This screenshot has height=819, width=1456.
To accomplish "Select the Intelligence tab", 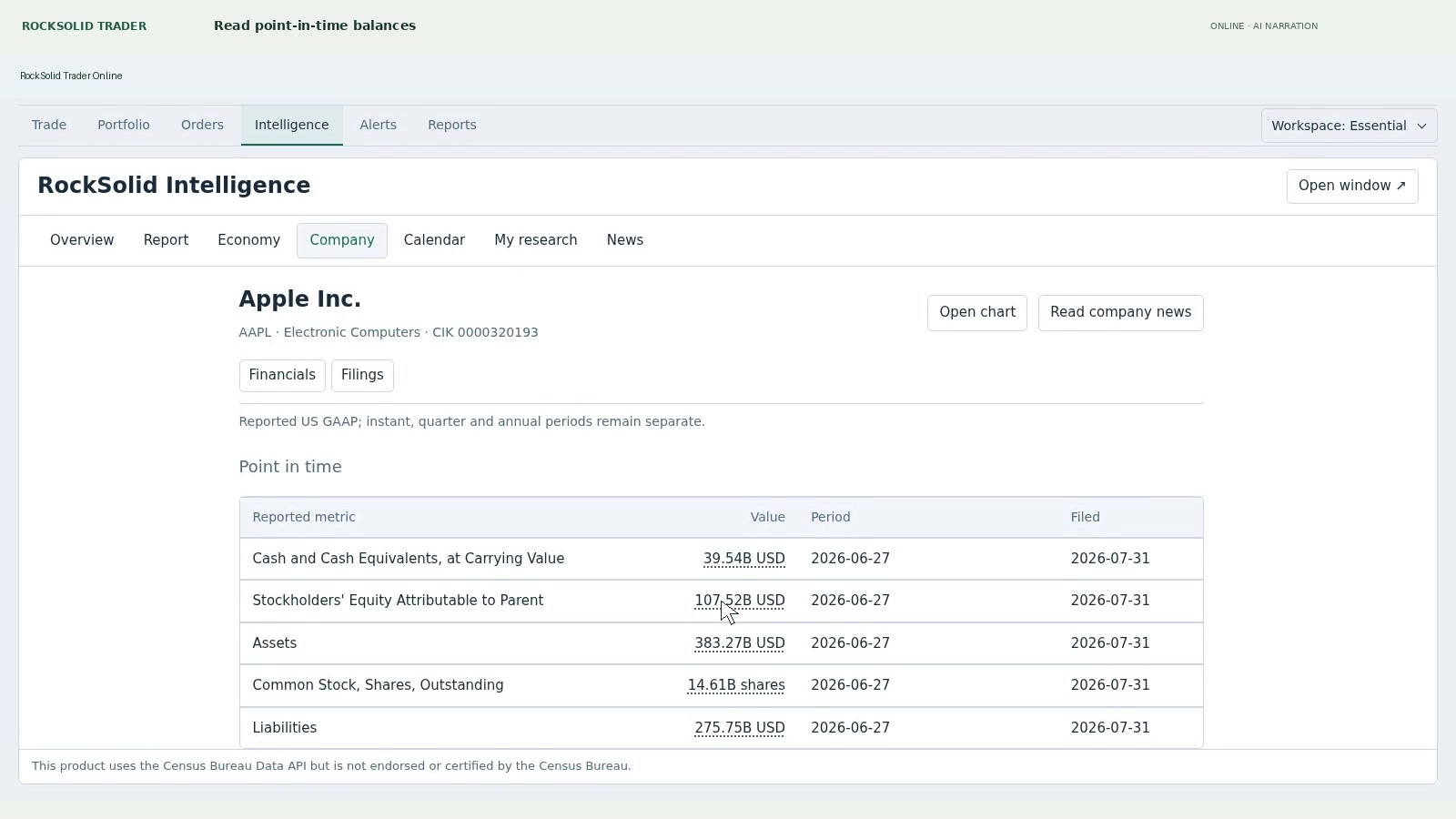I will (291, 125).
